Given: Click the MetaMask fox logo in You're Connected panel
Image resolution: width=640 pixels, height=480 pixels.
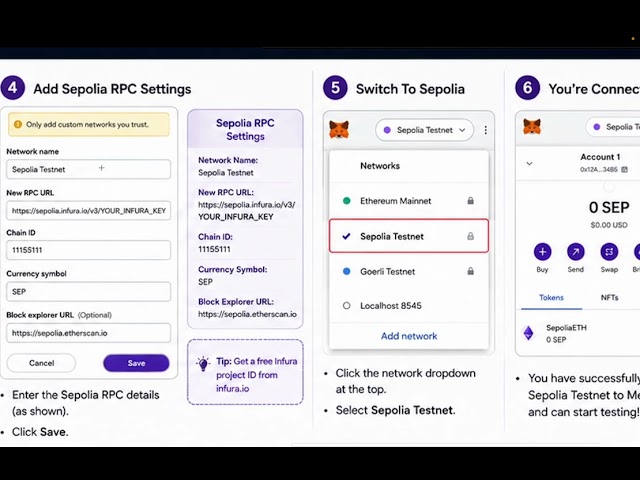Looking at the screenshot, I should (x=532, y=127).
